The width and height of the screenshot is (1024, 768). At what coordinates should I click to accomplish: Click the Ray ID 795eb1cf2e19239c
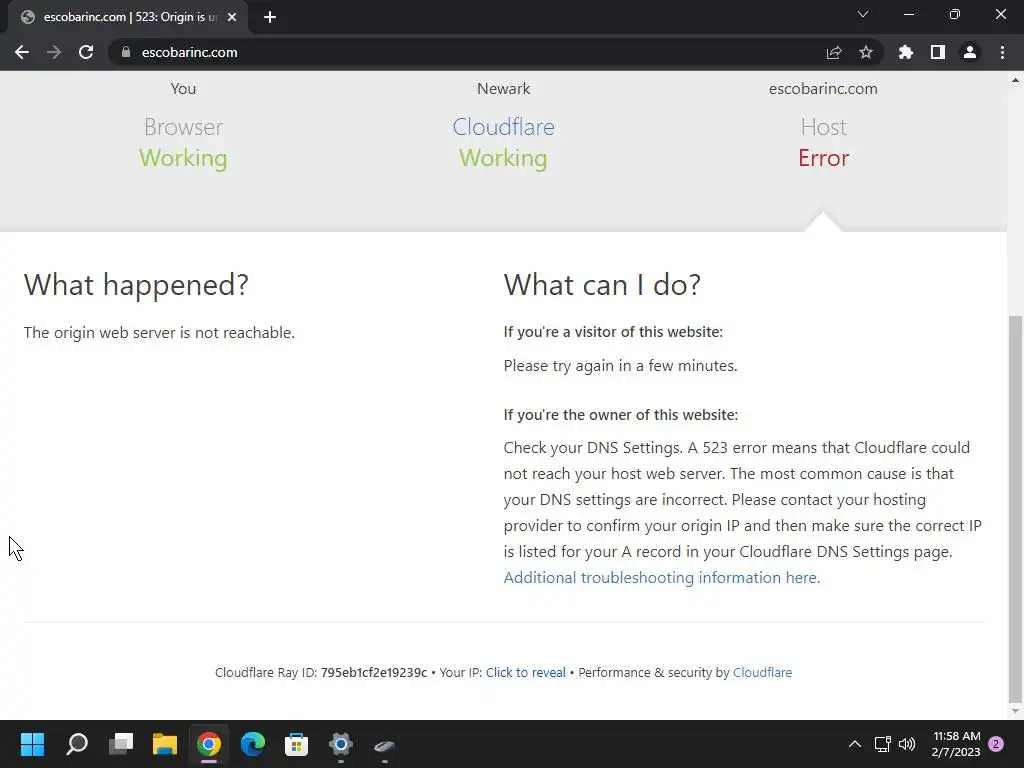[x=374, y=672]
